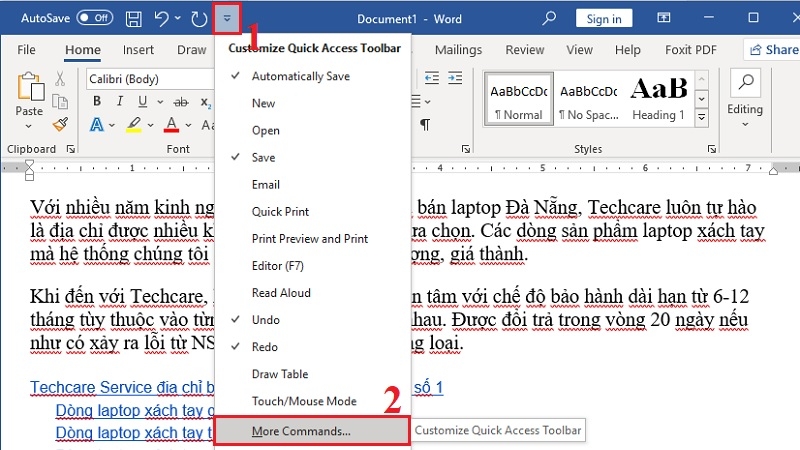800x450 pixels.
Task: Expand the Text Effects dropdown arrow
Action: [112, 125]
